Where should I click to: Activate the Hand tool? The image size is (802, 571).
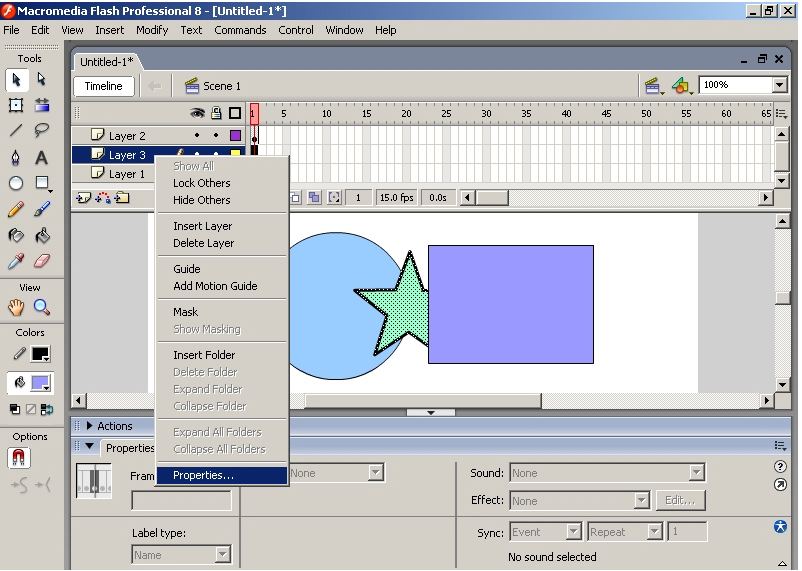[16, 308]
